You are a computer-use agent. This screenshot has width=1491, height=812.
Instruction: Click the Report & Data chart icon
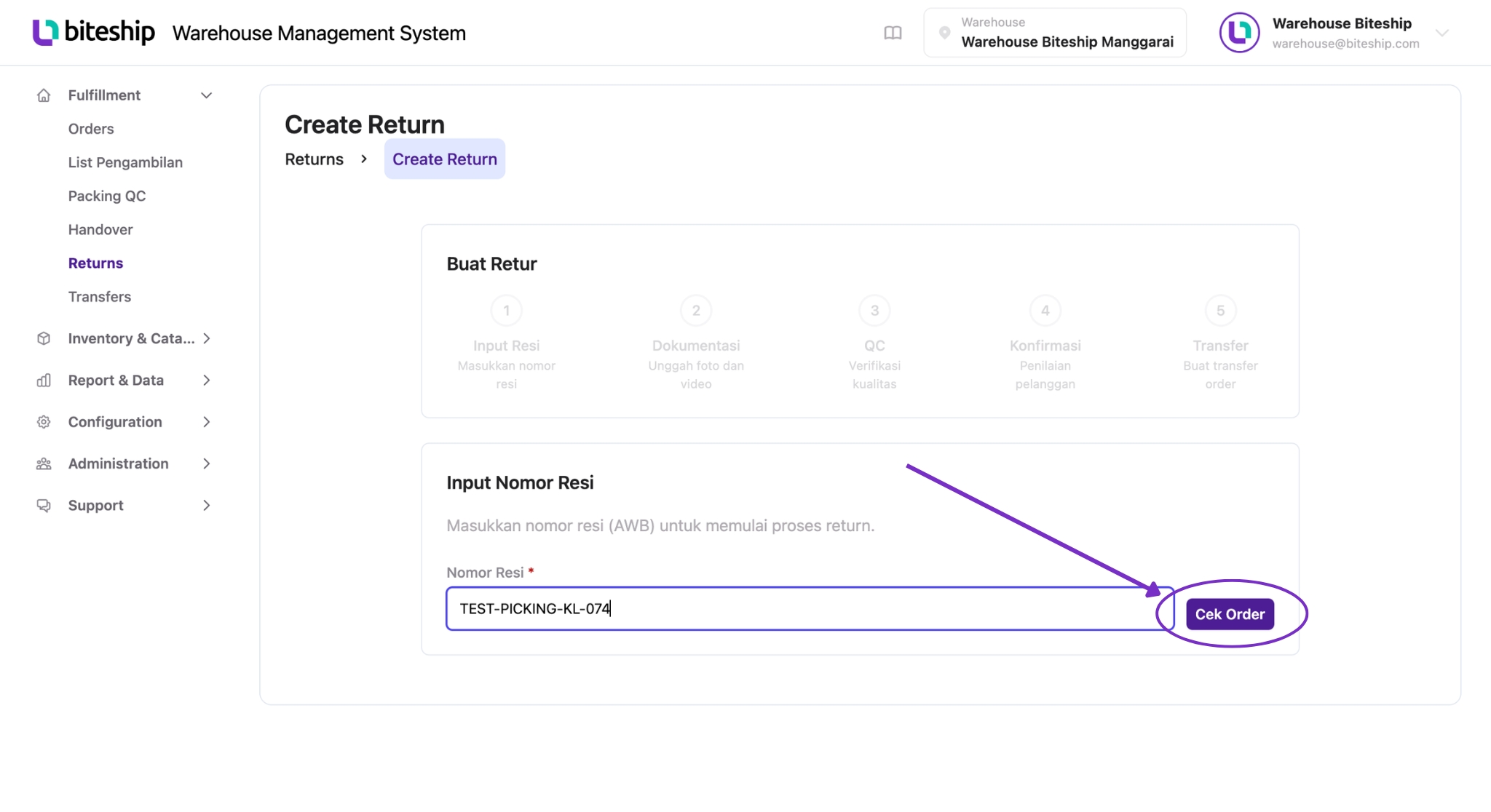[44, 380]
